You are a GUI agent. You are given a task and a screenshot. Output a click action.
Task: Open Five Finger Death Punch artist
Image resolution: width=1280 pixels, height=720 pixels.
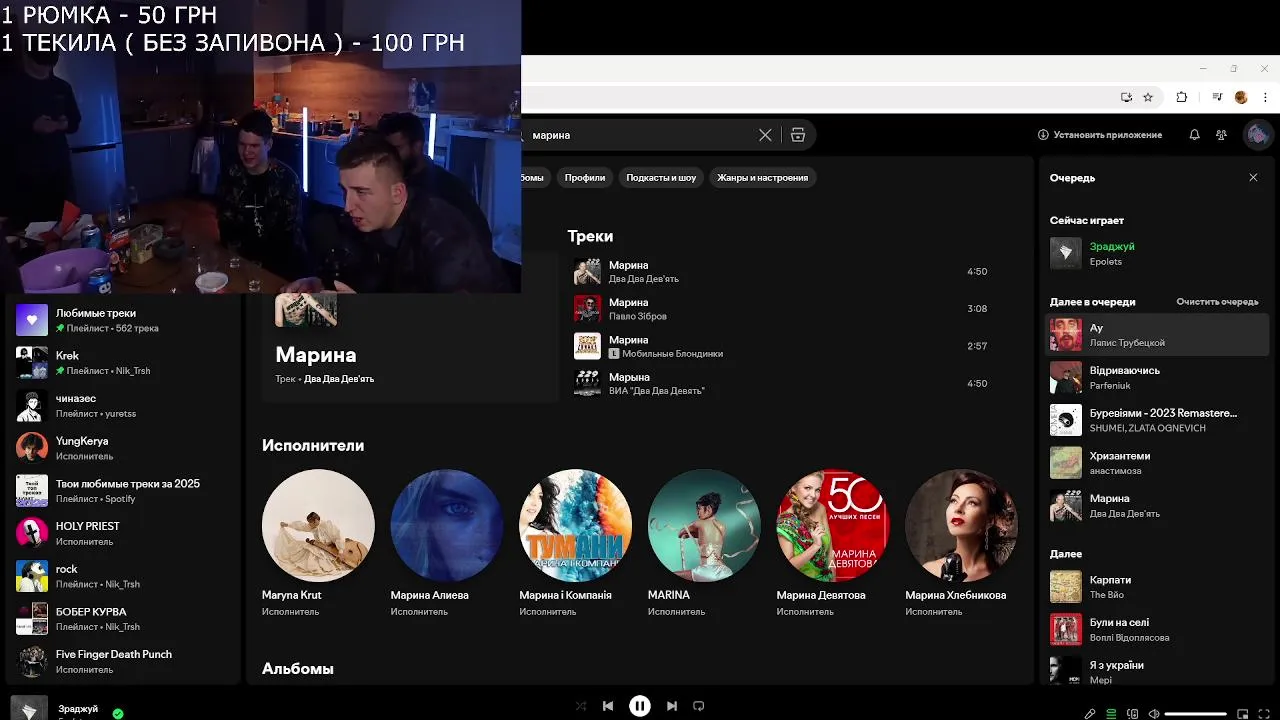point(124,661)
